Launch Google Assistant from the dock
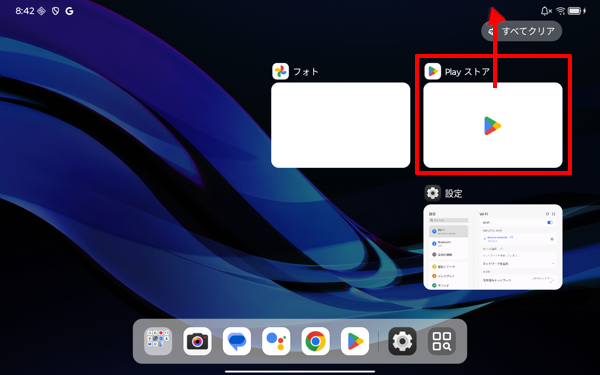Screen dimensions: 600x375 coord(276,341)
